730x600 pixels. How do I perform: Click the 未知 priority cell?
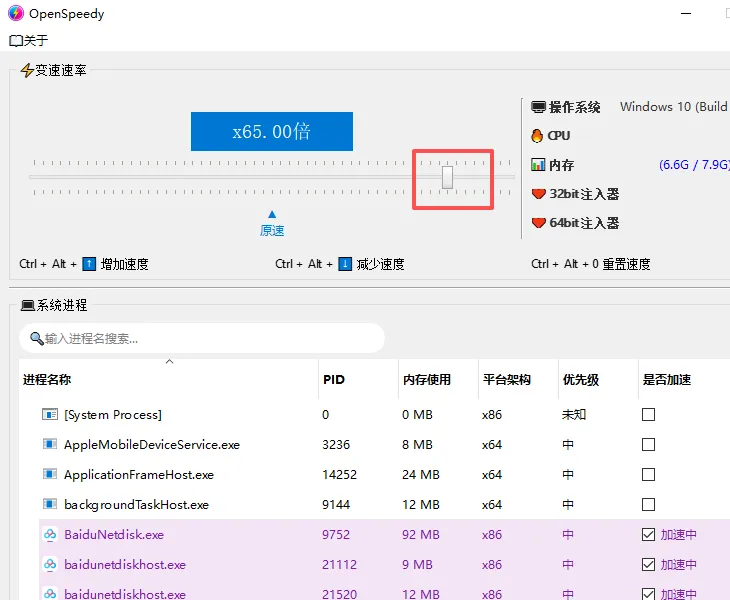tap(574, 414)
